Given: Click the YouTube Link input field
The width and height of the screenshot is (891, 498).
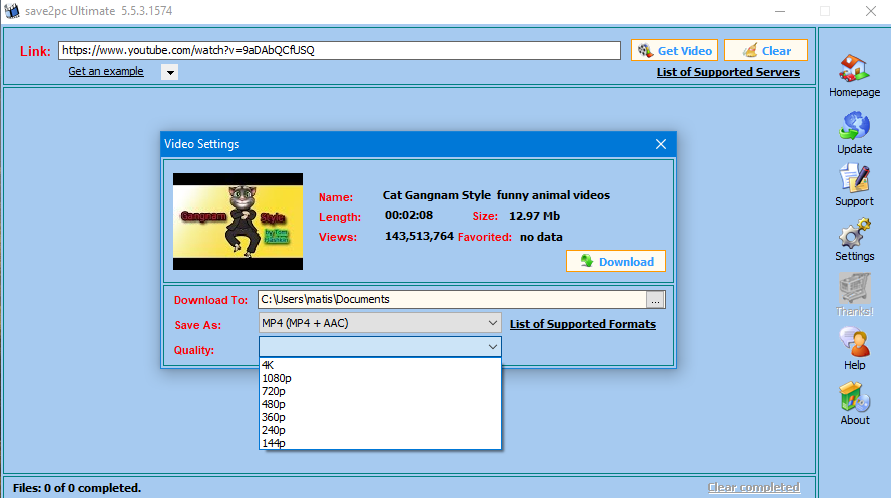Looking at the screenshot, I should 339,50.
